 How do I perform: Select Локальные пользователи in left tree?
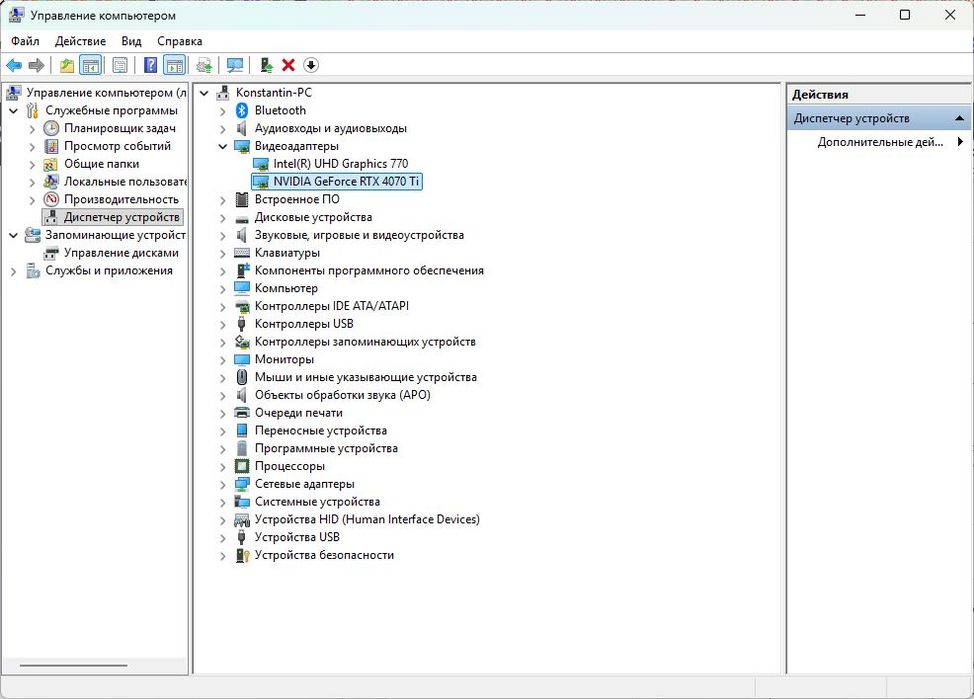pyautogui.click(x=124, y=181)
